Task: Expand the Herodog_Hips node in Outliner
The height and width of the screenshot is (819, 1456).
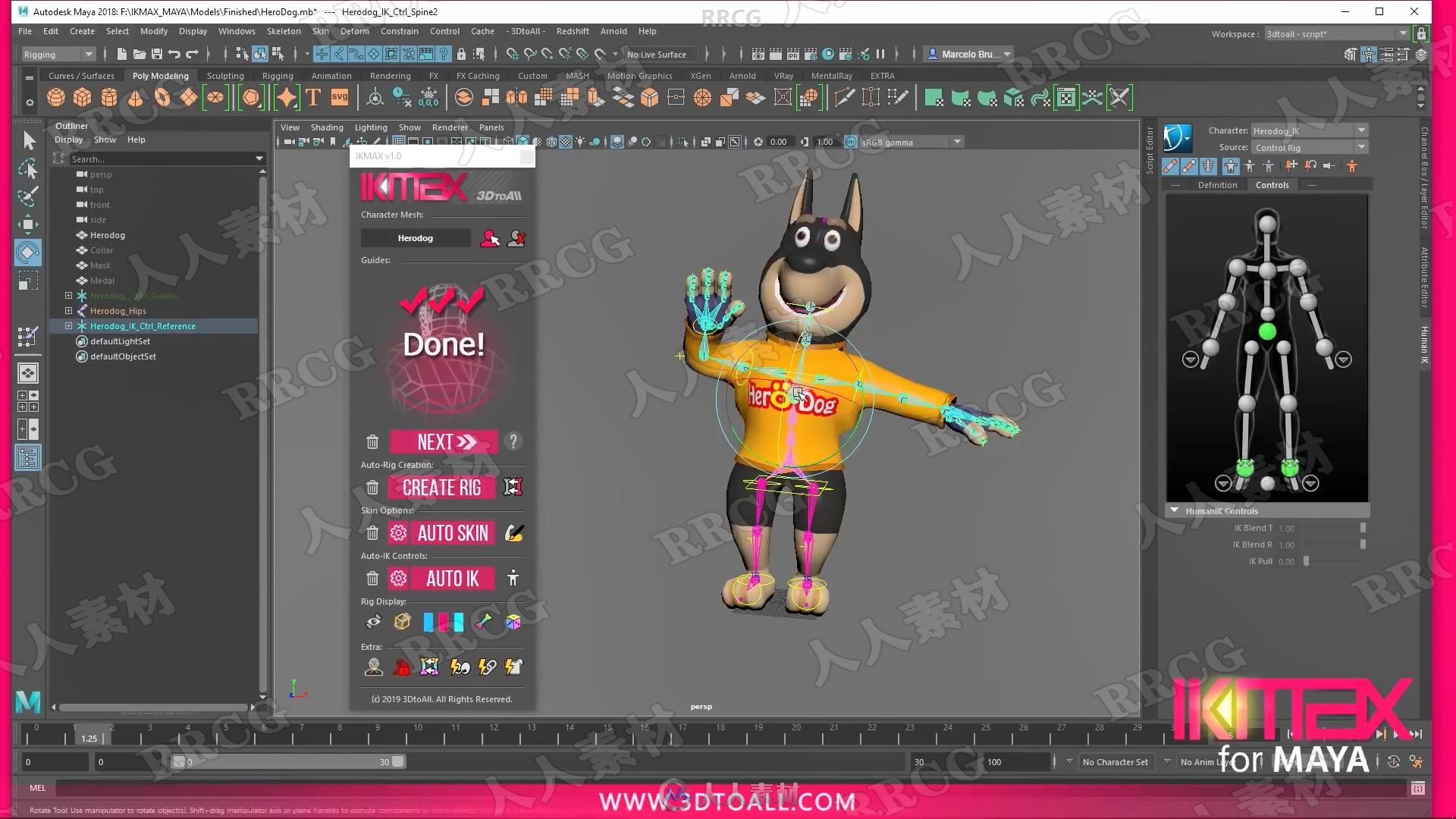Action: click(68, 311)
